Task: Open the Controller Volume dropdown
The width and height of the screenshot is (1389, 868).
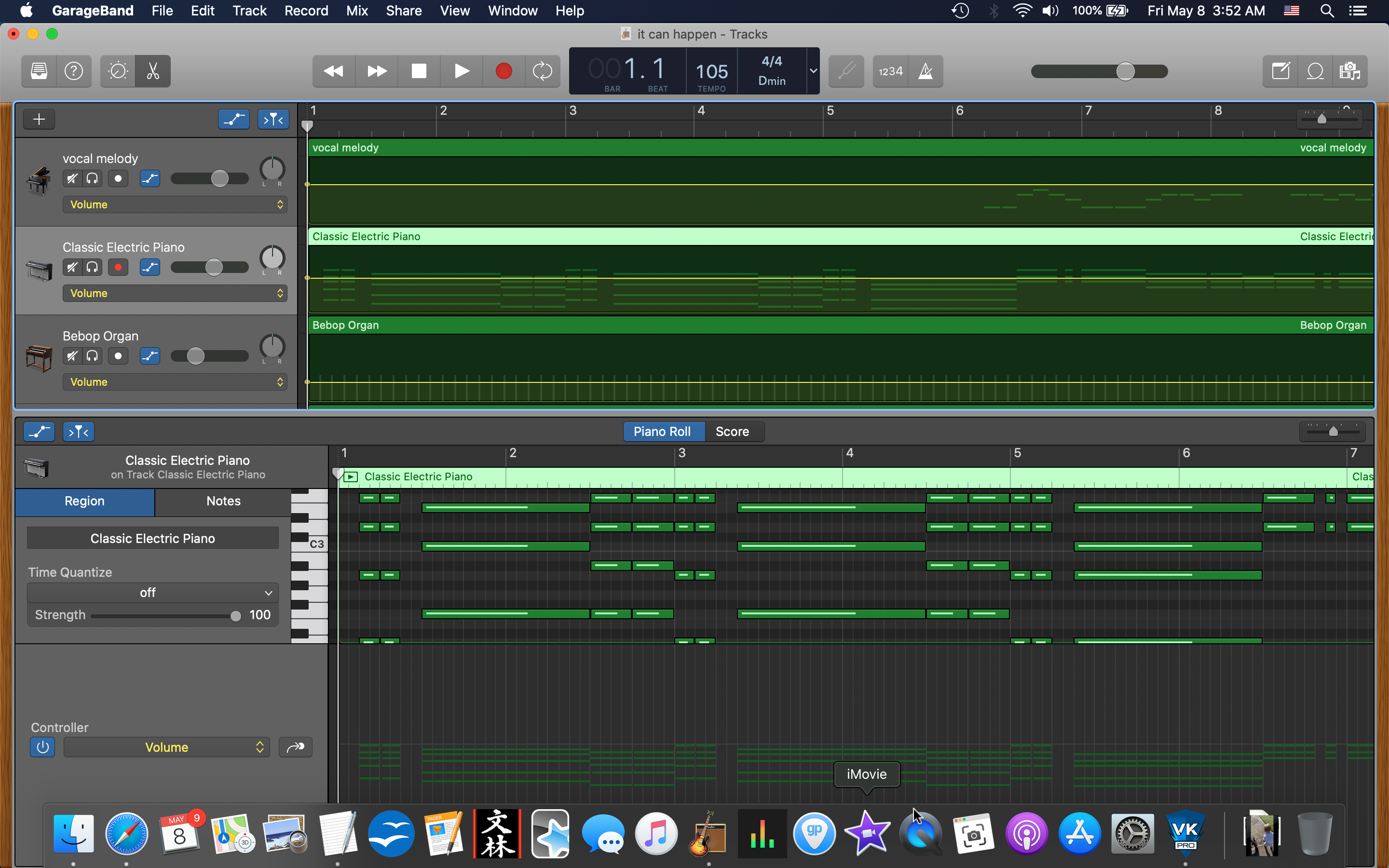Action: point(166,747)
